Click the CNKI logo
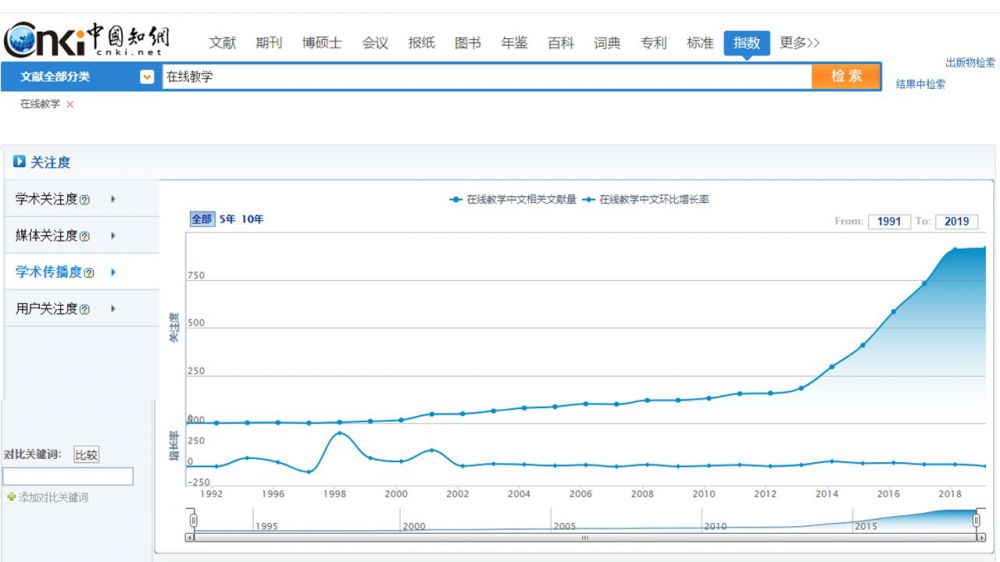Image resolution: width=1000 pixels, height=562 pixels. [86, 40]
